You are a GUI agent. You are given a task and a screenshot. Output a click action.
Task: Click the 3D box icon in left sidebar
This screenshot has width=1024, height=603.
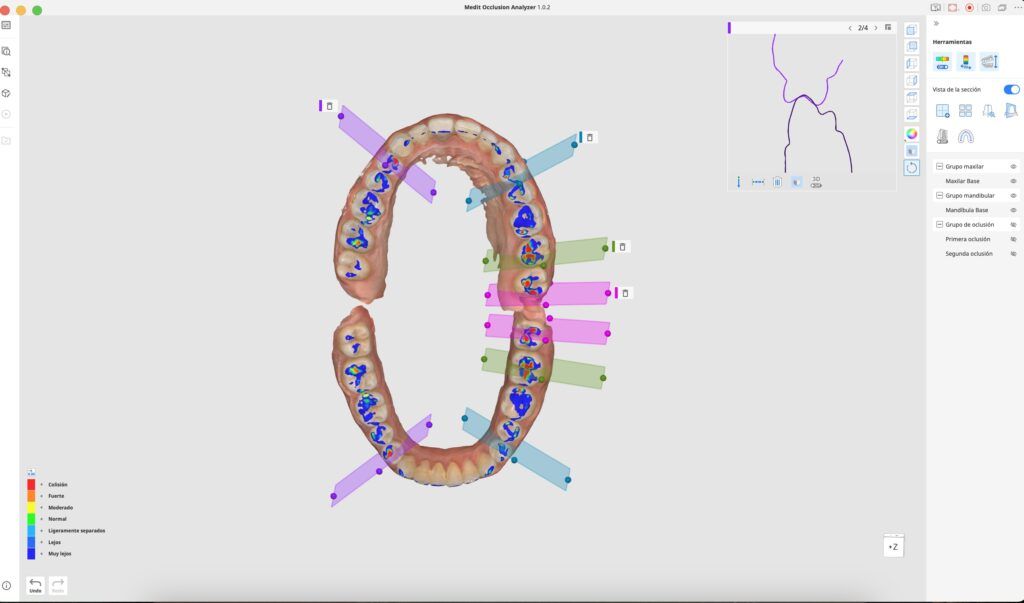coord(6,93)
